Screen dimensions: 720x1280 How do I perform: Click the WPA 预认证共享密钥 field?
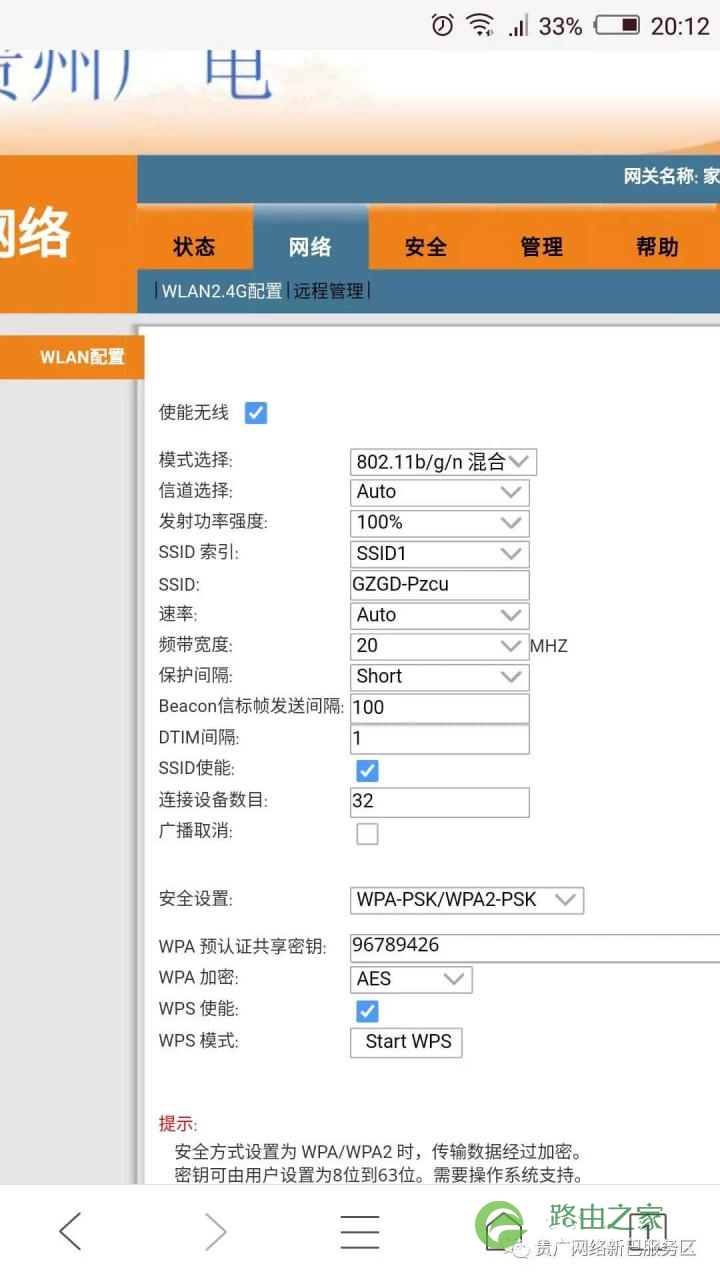535,947
